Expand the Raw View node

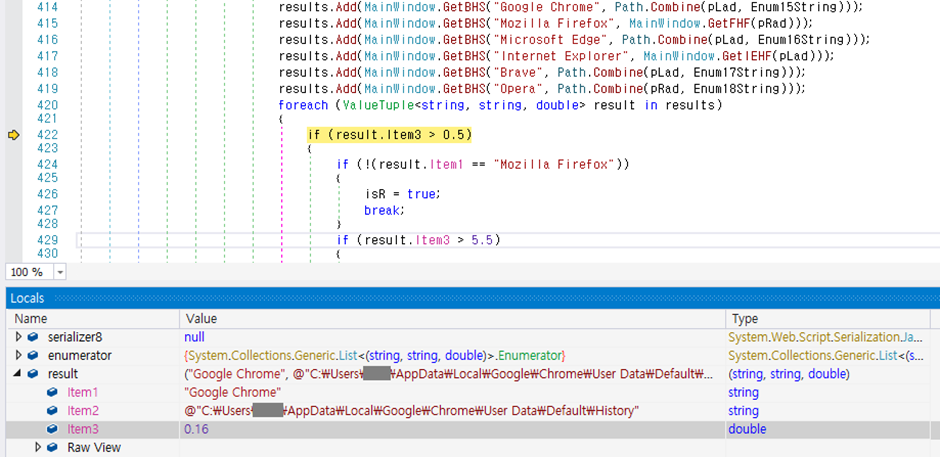38,447
